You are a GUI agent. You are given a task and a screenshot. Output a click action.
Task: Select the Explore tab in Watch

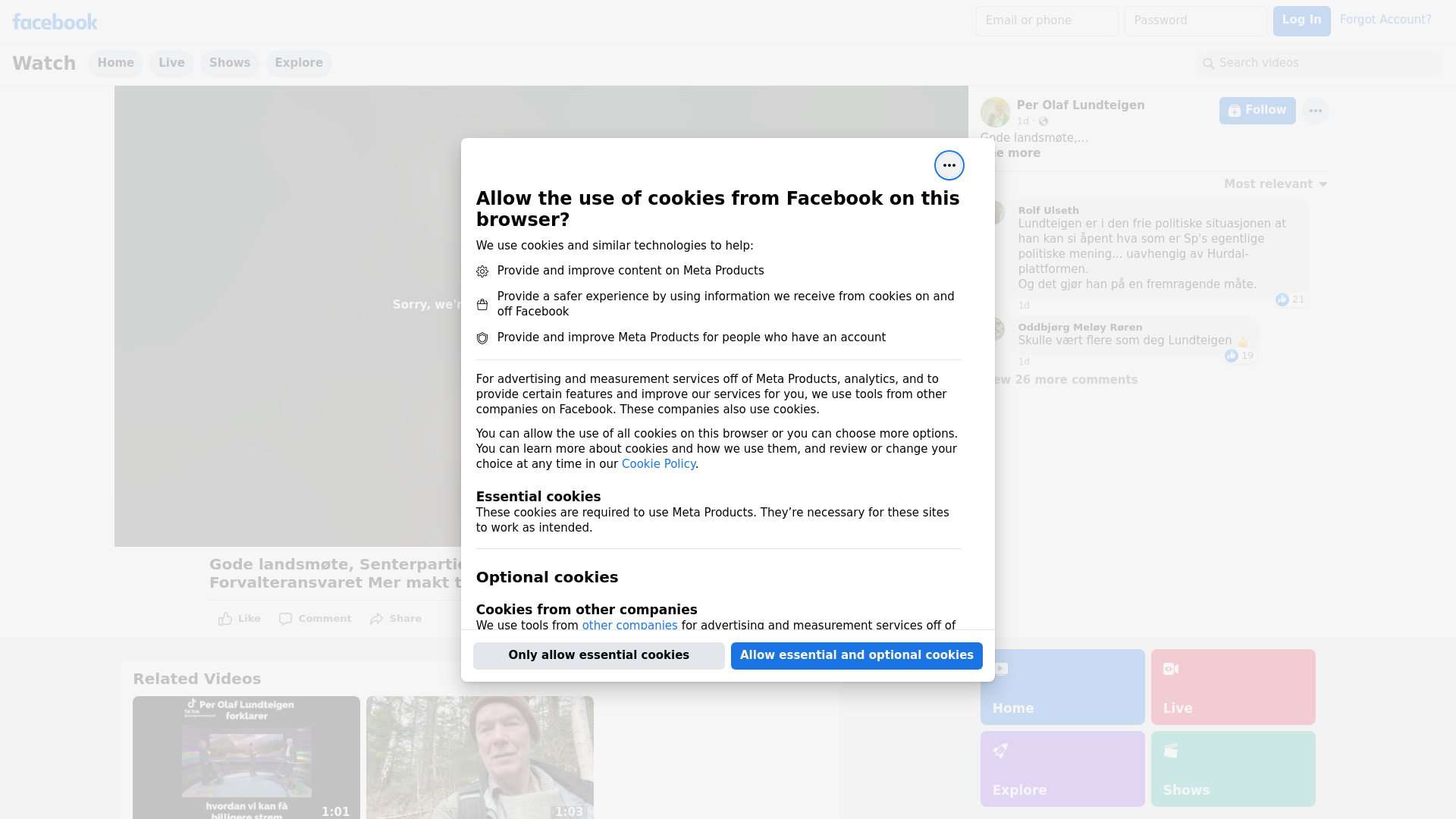[x=299, y=63]
